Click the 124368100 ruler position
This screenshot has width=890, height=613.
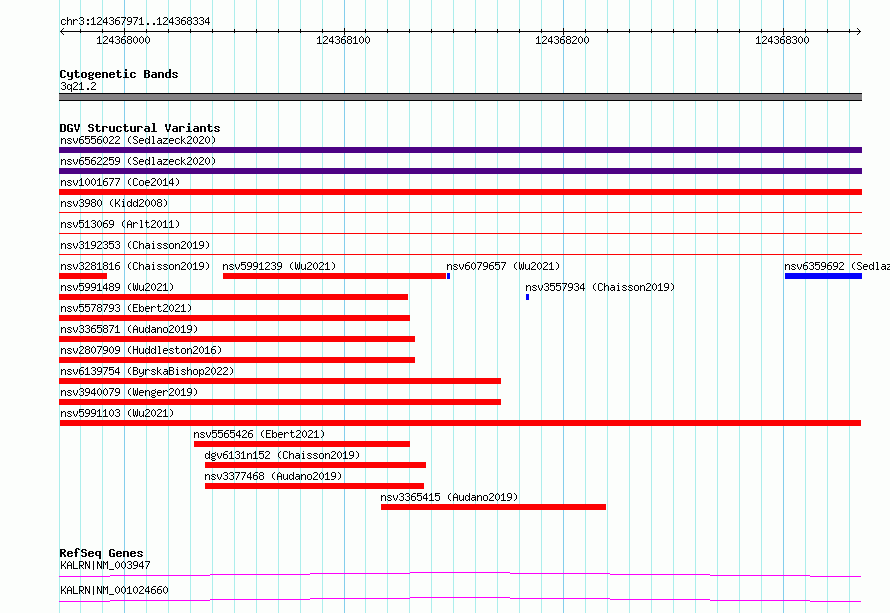pyautogui.click(x=343, y=40)
